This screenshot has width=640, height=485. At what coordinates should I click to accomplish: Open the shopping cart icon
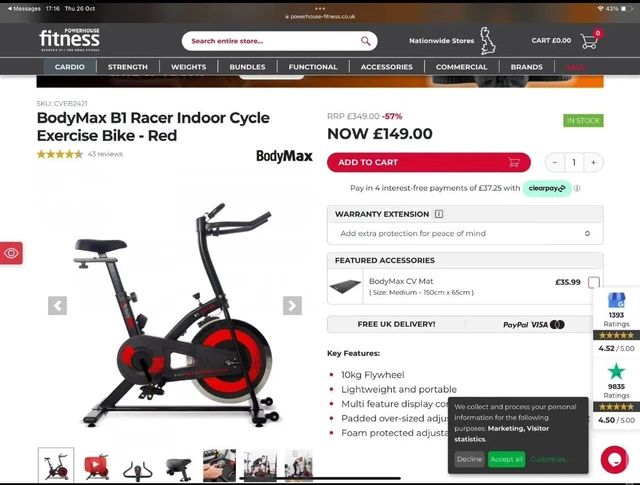[x=589, y=41]
